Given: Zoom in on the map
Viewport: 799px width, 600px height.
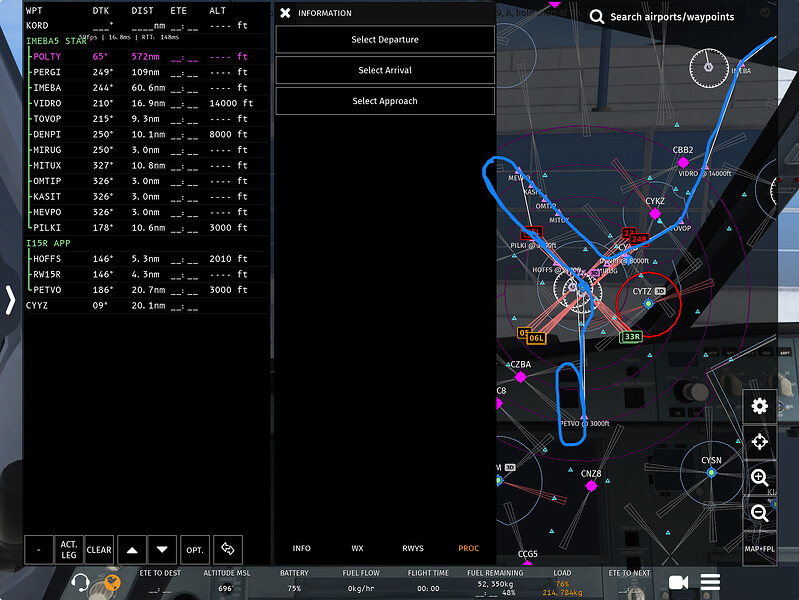Looking at the screenshot, I should [x=759, y=478].
